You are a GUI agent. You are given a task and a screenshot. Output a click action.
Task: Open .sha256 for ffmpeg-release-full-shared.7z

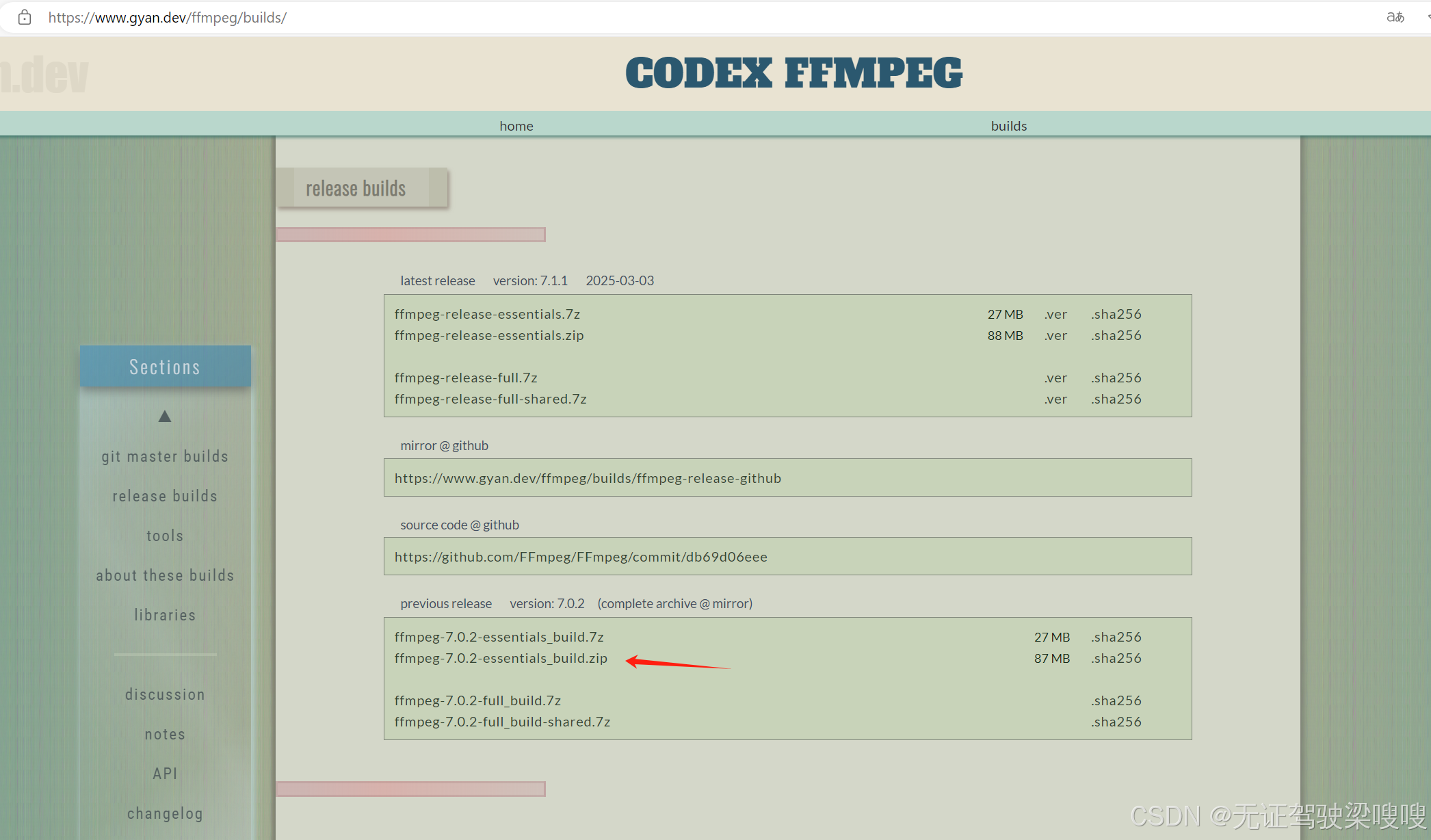pyautogui.click(x=1116, y=399)
